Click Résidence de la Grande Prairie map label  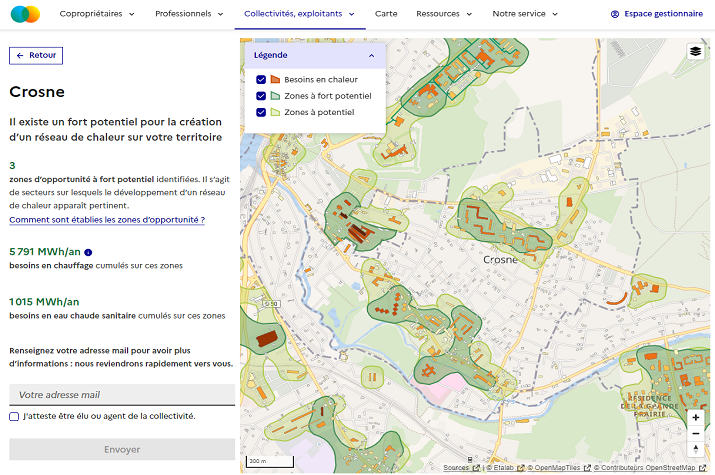coord(649,406)
